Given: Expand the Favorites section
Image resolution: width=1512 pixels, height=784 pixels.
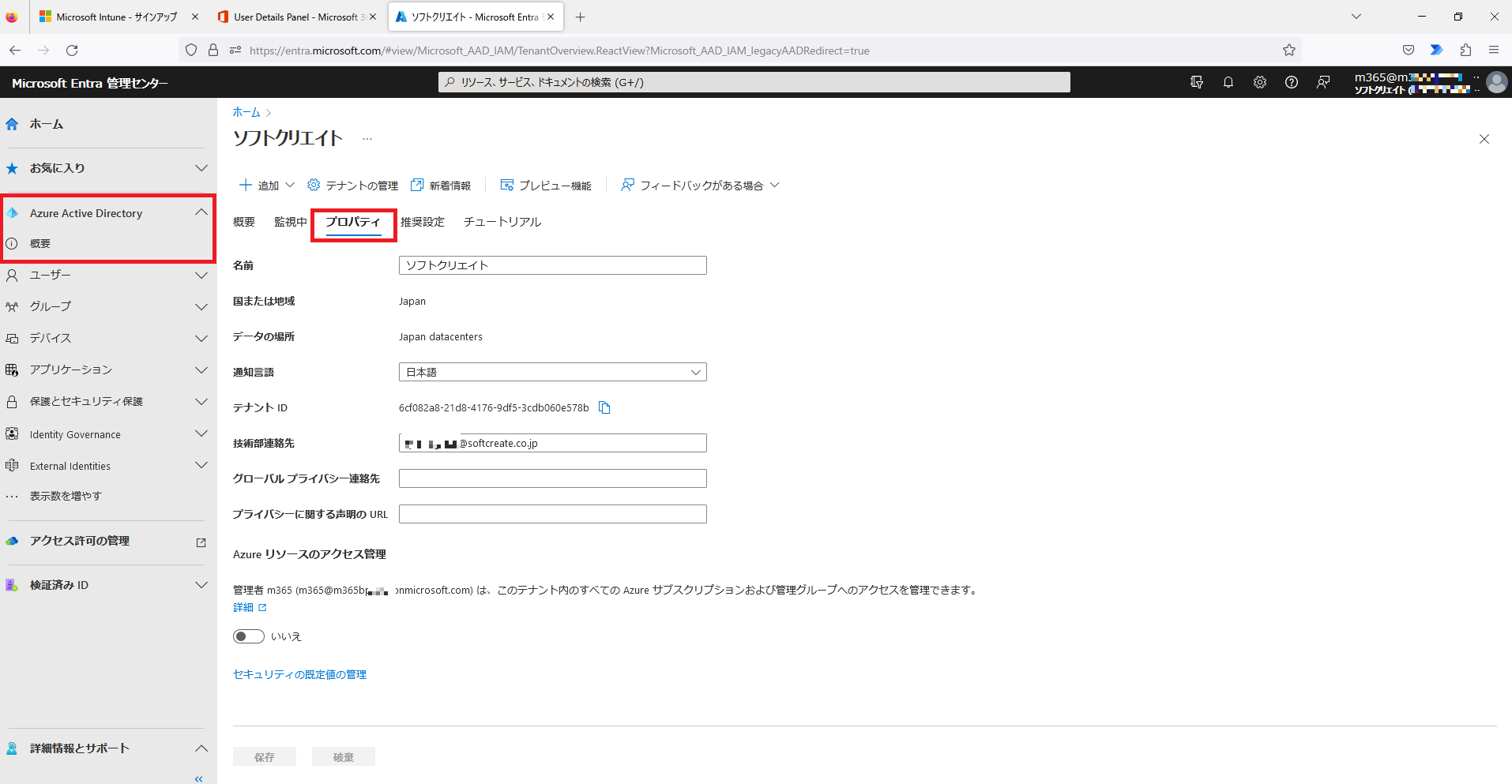Looking at the screenshot, I should [201, 168].
